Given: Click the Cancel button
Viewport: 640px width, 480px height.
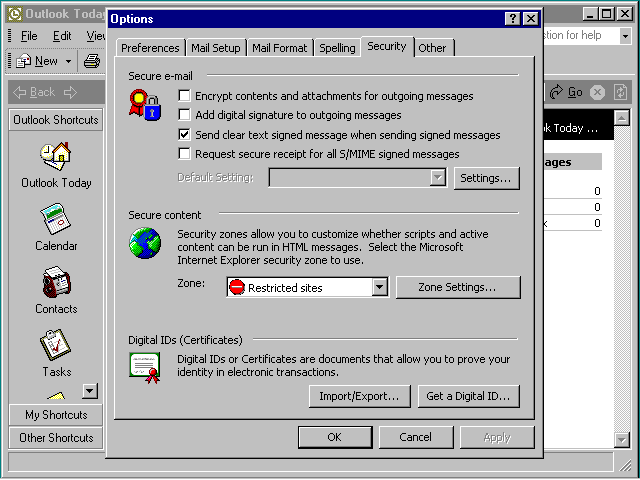Looking at the screenshot, I should click(416, 437).
